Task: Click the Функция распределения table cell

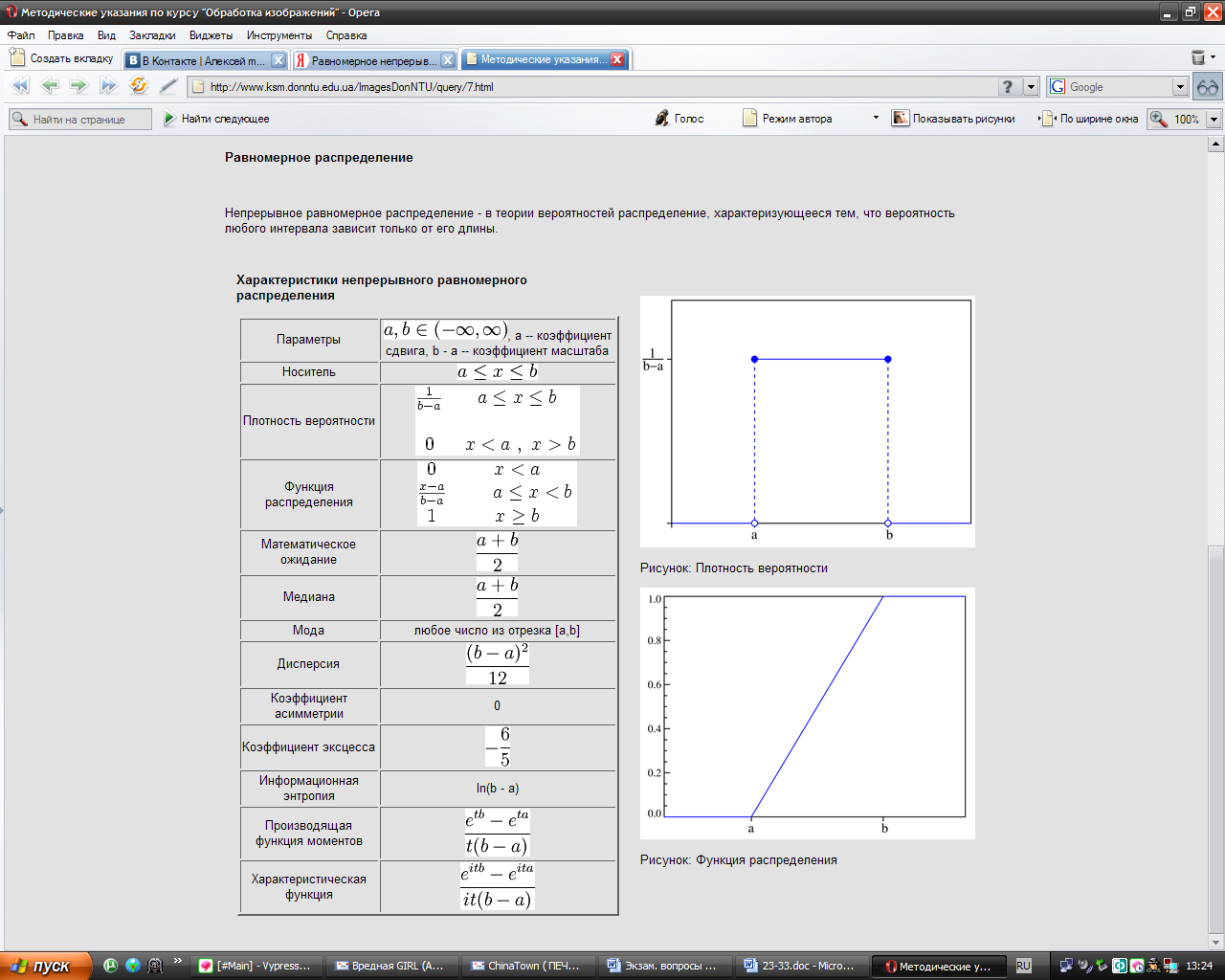Action: tap(309, 494)
